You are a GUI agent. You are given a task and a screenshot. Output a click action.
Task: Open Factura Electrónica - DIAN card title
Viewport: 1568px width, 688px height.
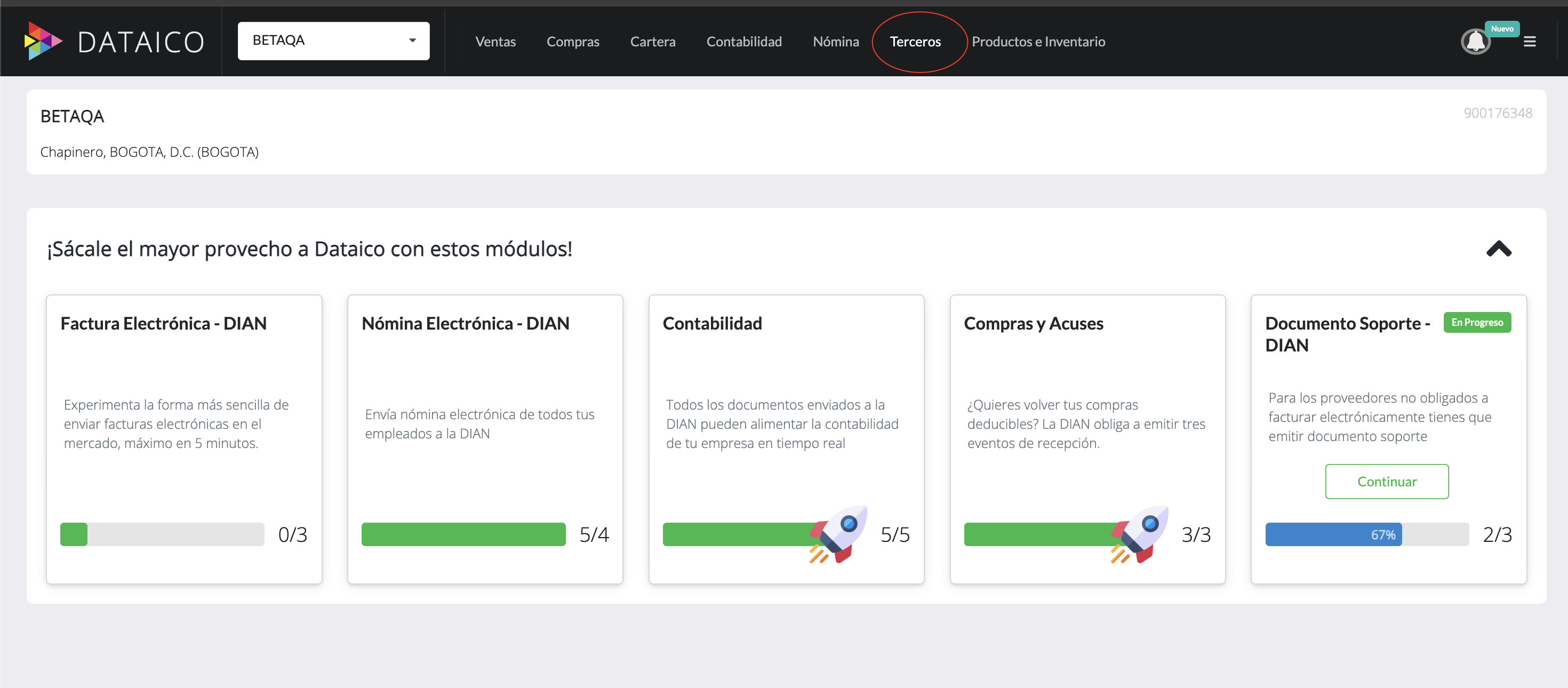coord(163,323)
